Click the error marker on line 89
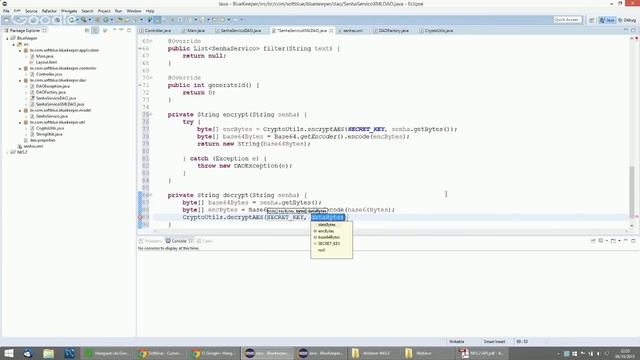Viewport: 640px width, 360px height. pyautogui.click(x=140, y=217)
